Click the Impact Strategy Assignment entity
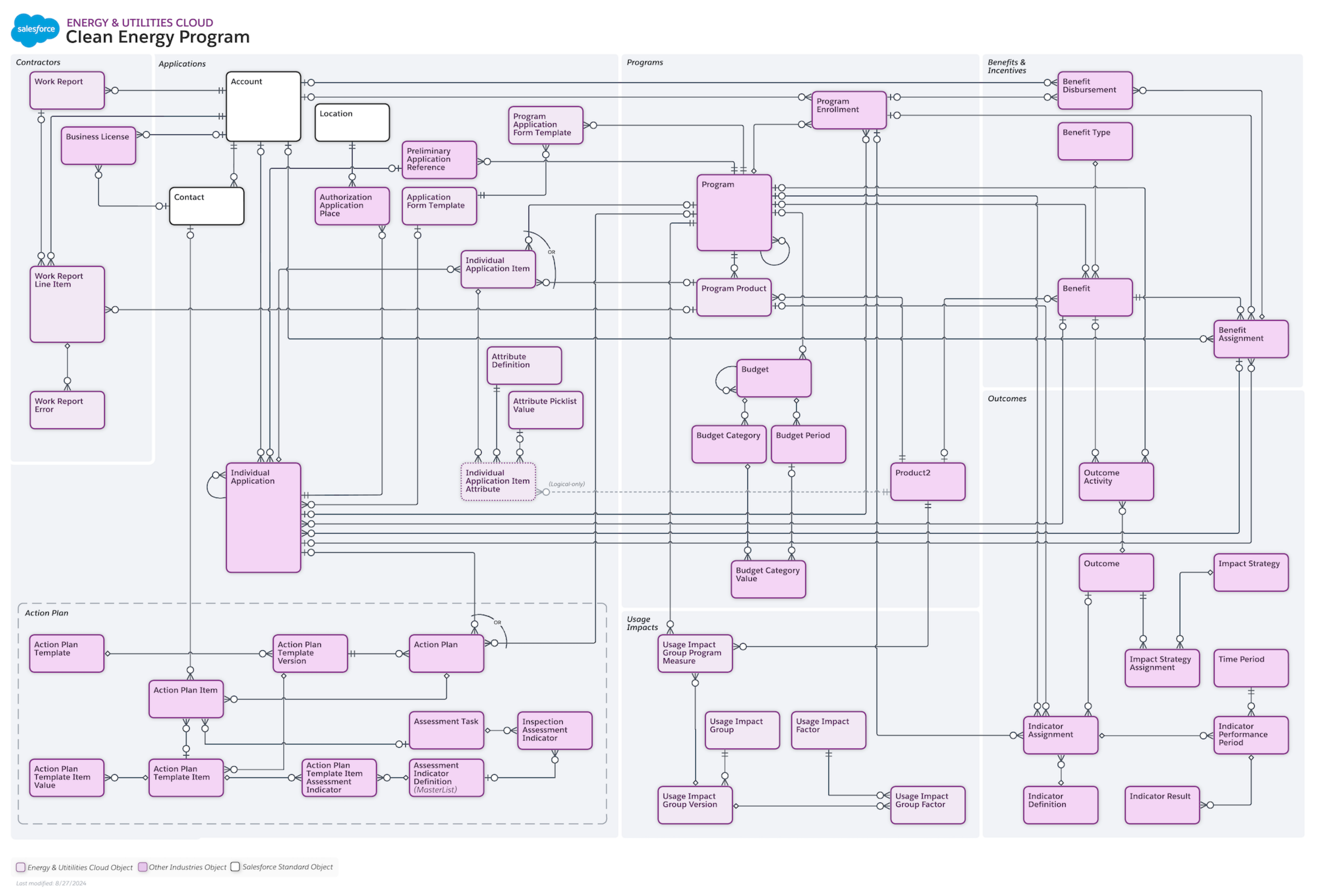This screenshot has height=896, width=1318. coord(1162,668)
